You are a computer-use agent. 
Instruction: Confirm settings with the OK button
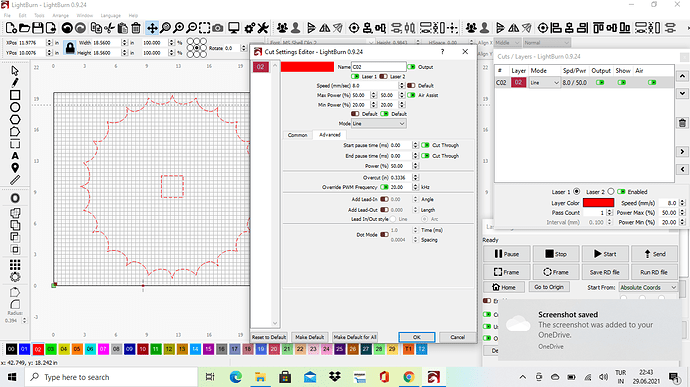pos(416,337)
